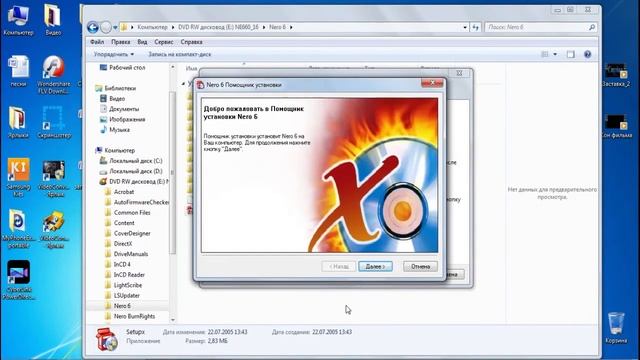Screen dimensions: 640x360
Task: Open the Вид menu in Explorer
Action: pyautogui.click(x=142, y=42)
